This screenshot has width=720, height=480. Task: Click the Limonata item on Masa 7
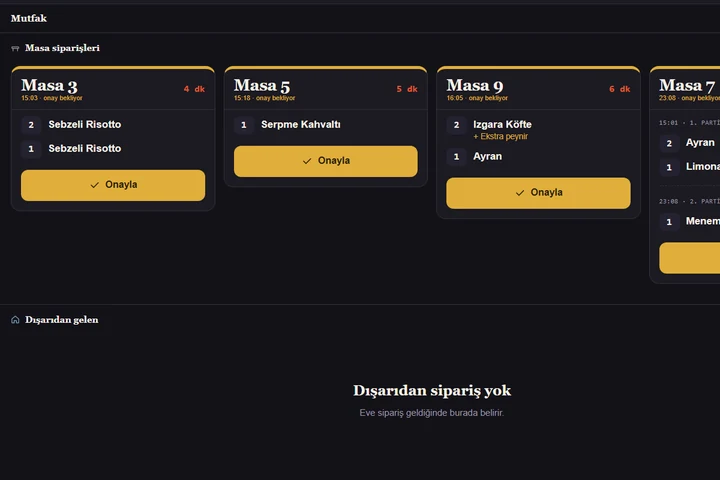[703, 166]
